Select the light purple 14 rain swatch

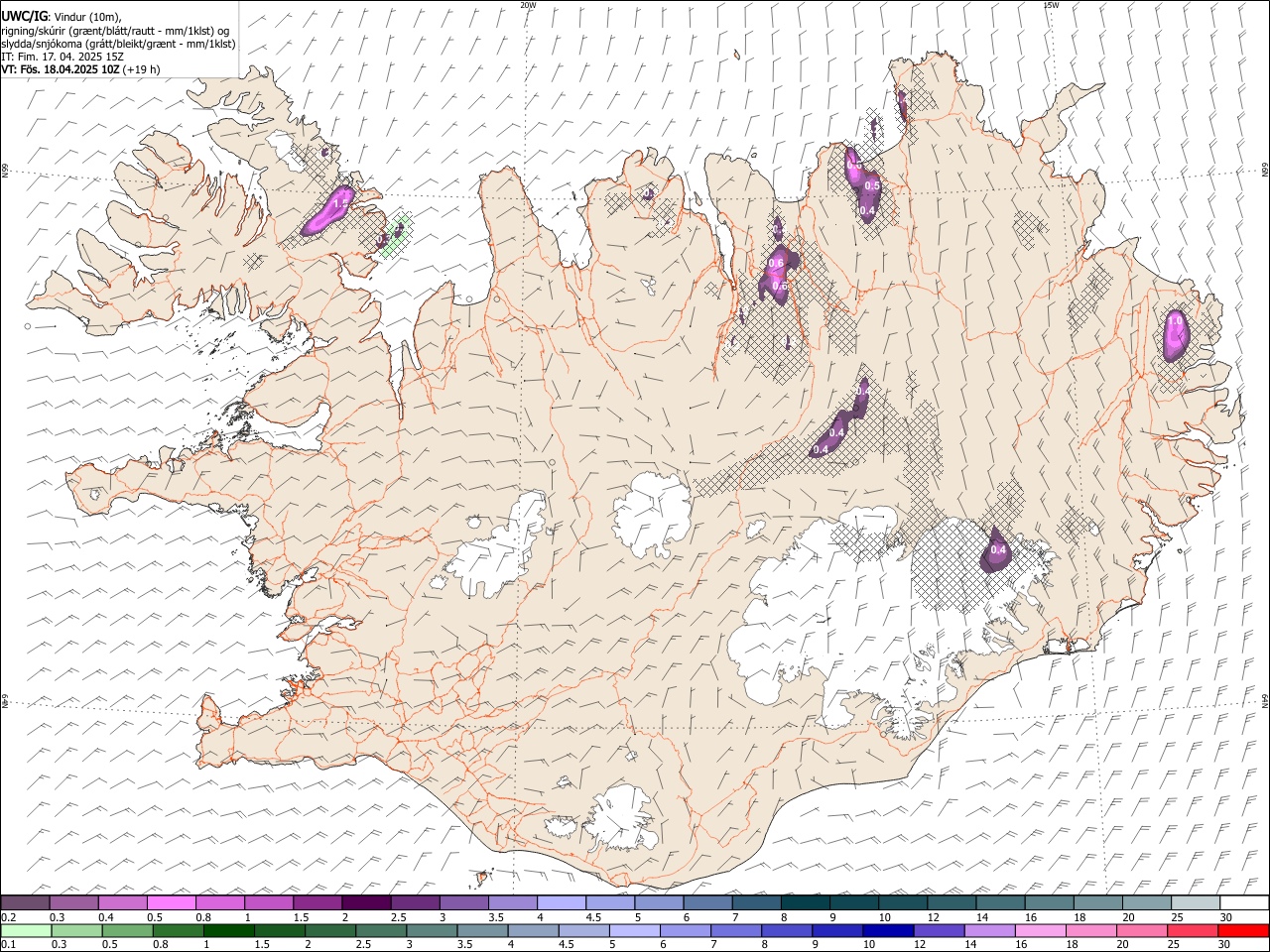989,930
